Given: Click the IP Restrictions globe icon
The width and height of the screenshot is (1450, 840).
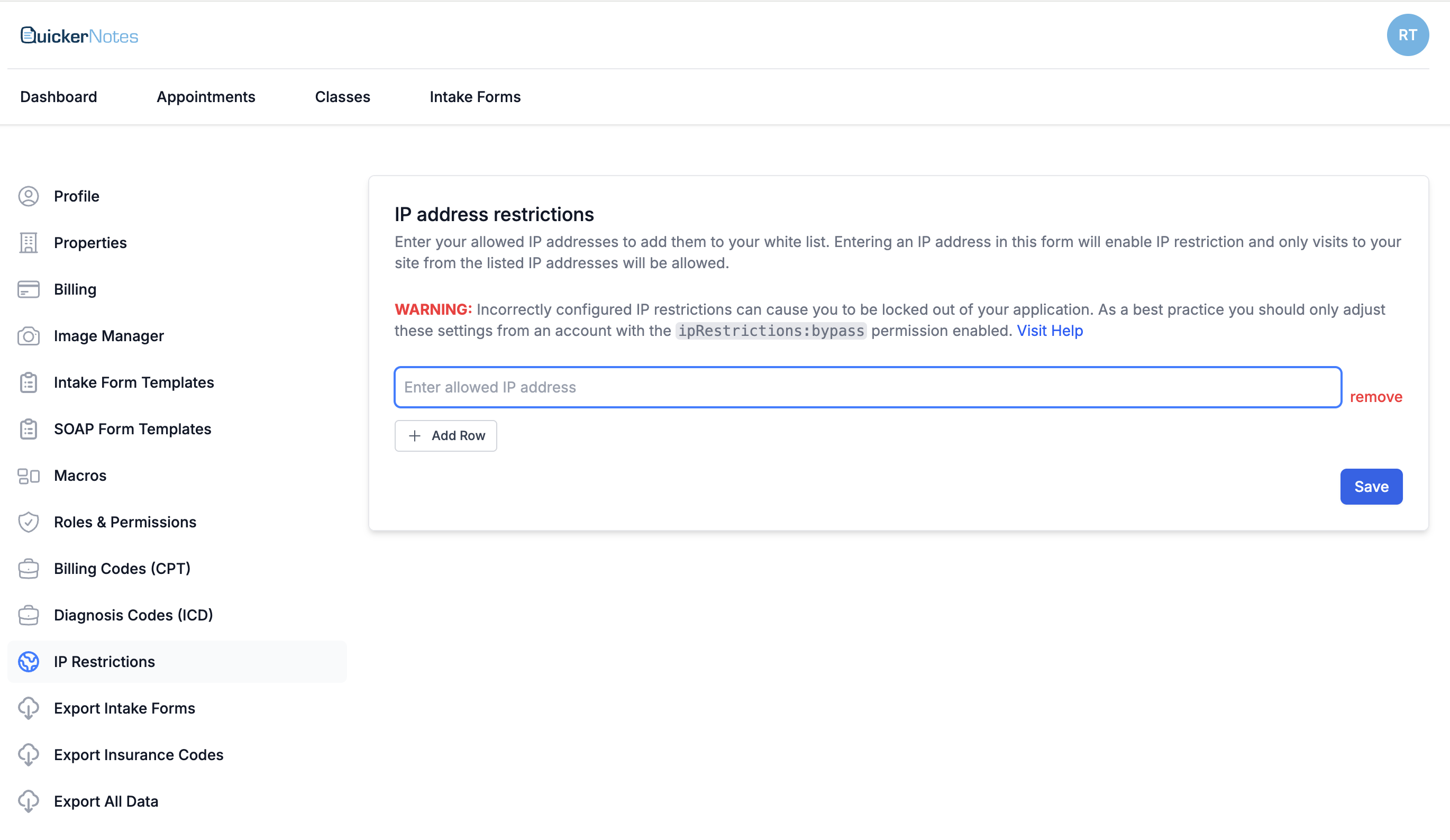Looking at the screenshot, I should pos(28,662).
